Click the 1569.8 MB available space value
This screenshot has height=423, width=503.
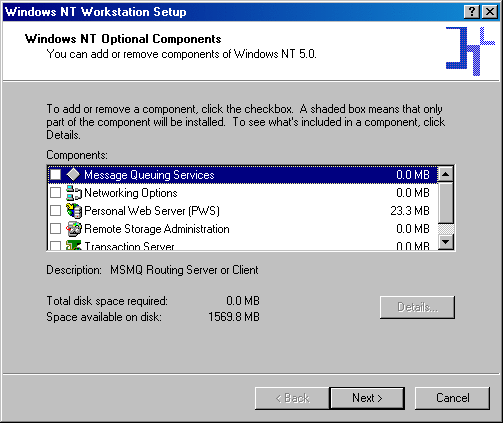coord(234,317)
